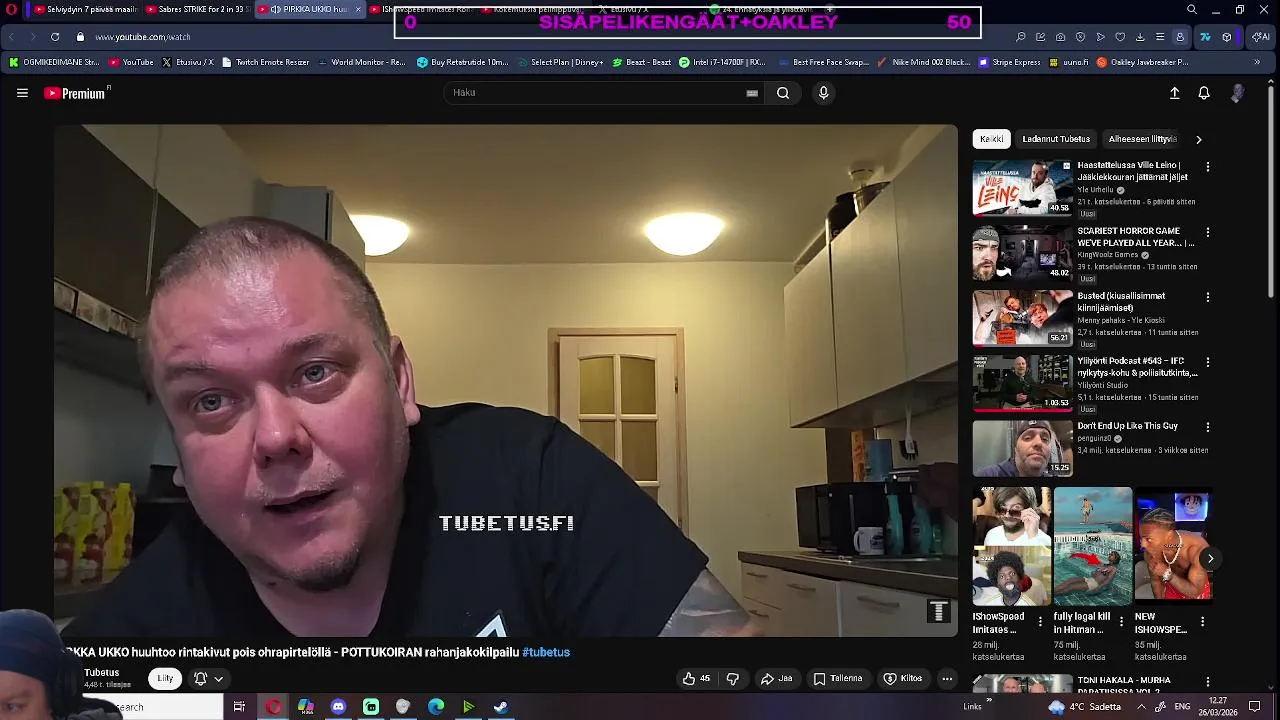1280x720 pixels.
Task: Like the video with 45 likes
Action: point(696,678)
